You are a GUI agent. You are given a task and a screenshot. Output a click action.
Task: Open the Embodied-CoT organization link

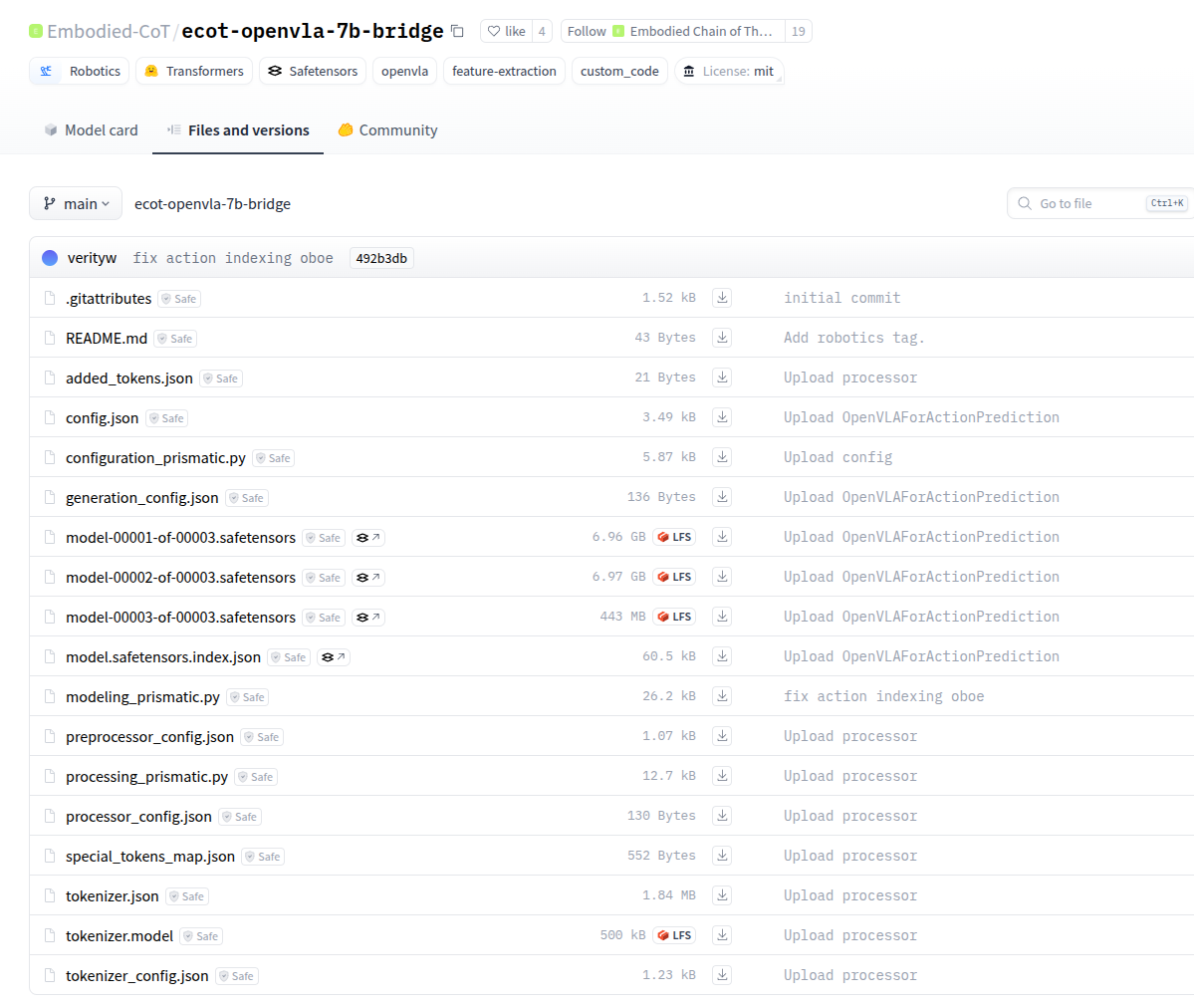point(109,31)
